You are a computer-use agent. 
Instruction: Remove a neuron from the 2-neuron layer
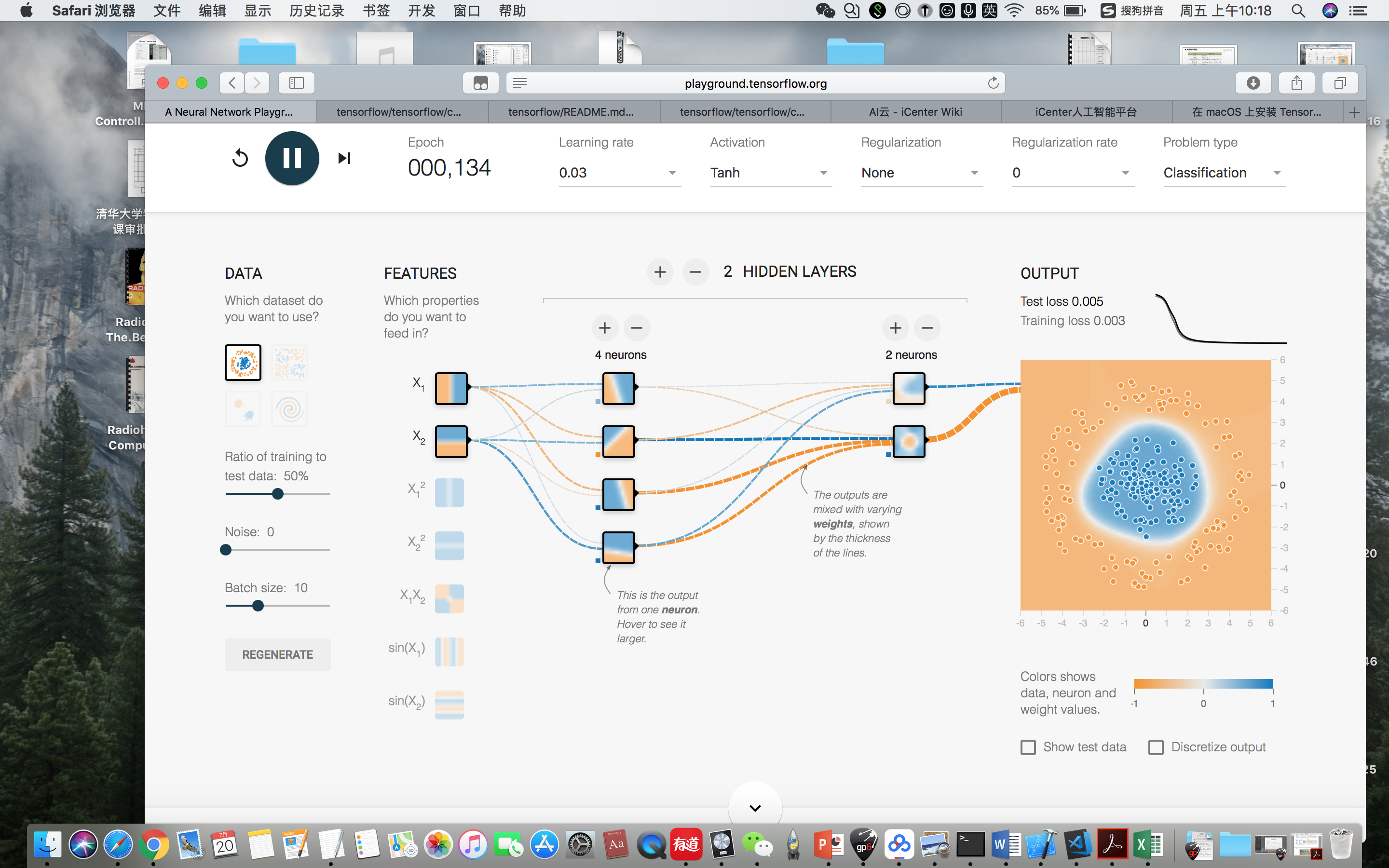pos(927,328)
